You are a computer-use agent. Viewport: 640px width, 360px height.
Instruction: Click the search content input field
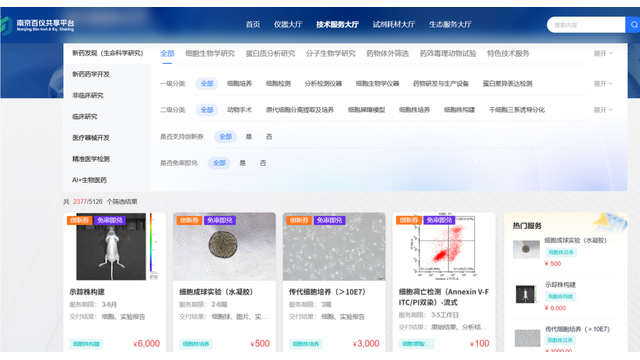click(586, 25)
